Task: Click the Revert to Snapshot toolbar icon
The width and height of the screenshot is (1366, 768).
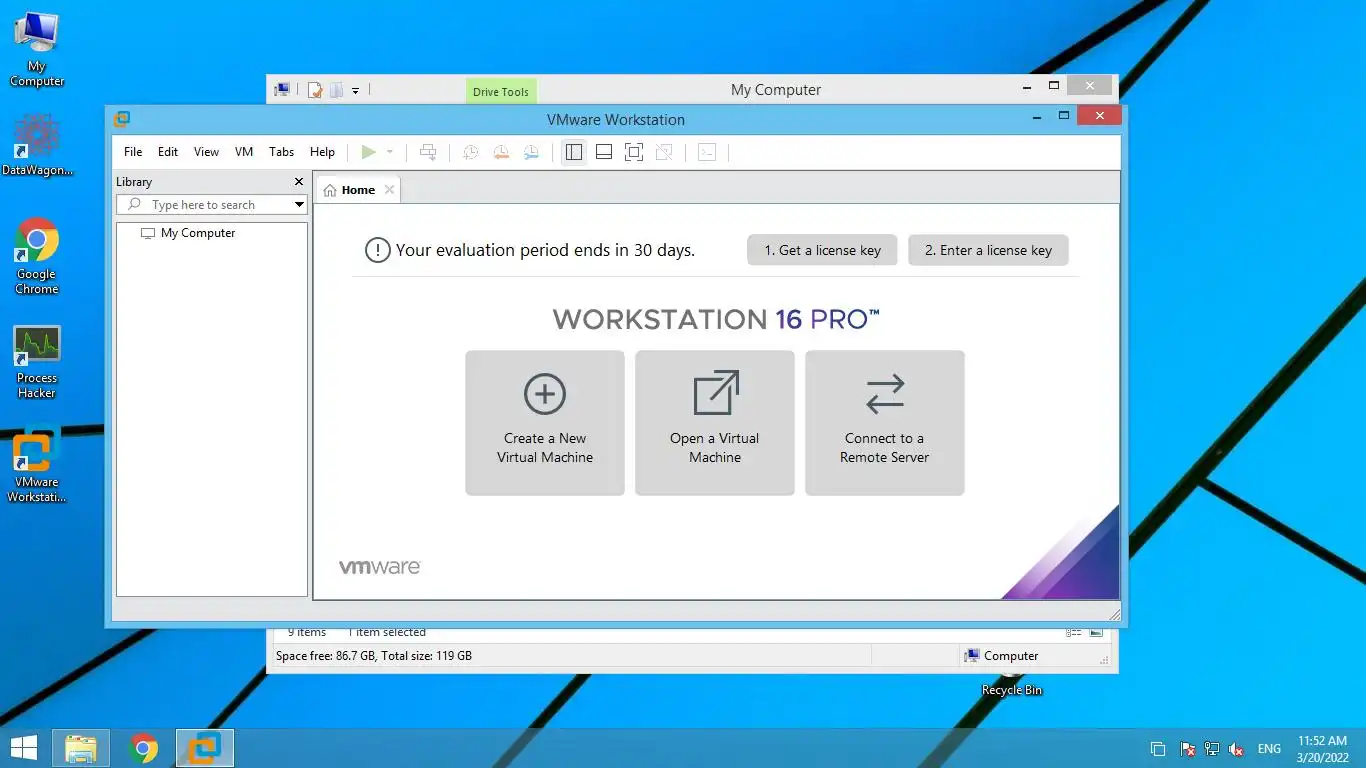Action: point(501,152)
